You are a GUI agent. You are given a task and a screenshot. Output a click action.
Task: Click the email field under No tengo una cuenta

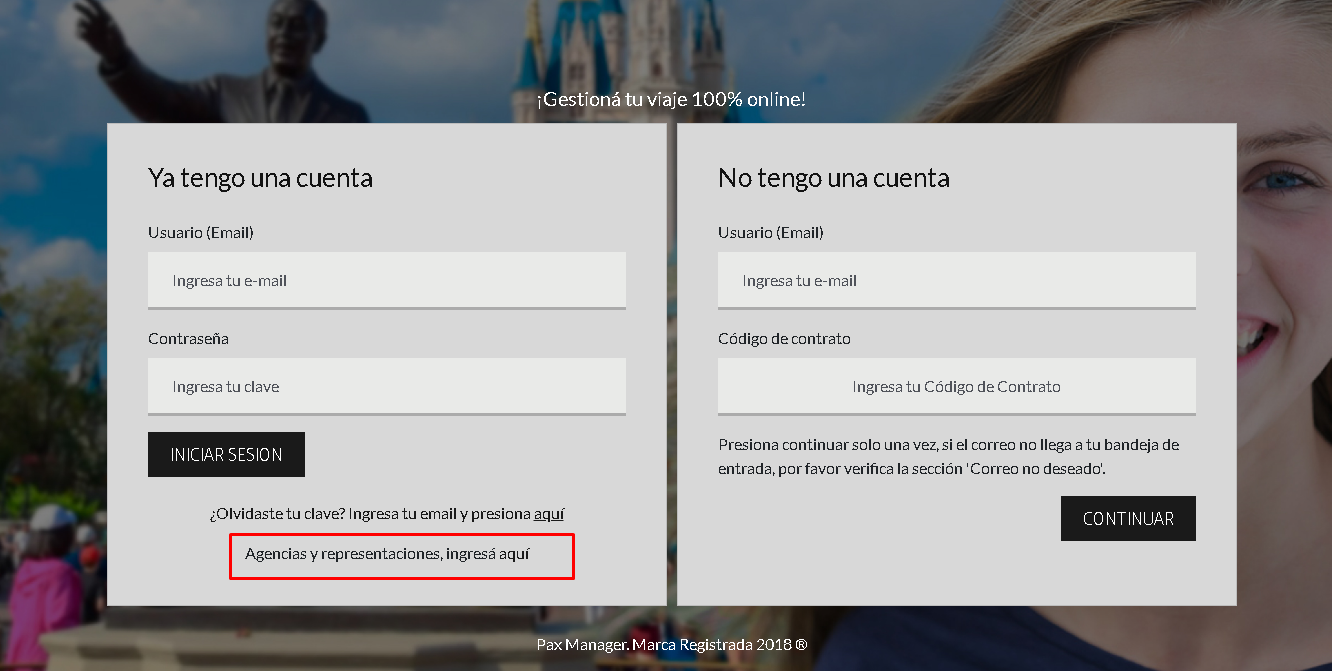point(957,280)
